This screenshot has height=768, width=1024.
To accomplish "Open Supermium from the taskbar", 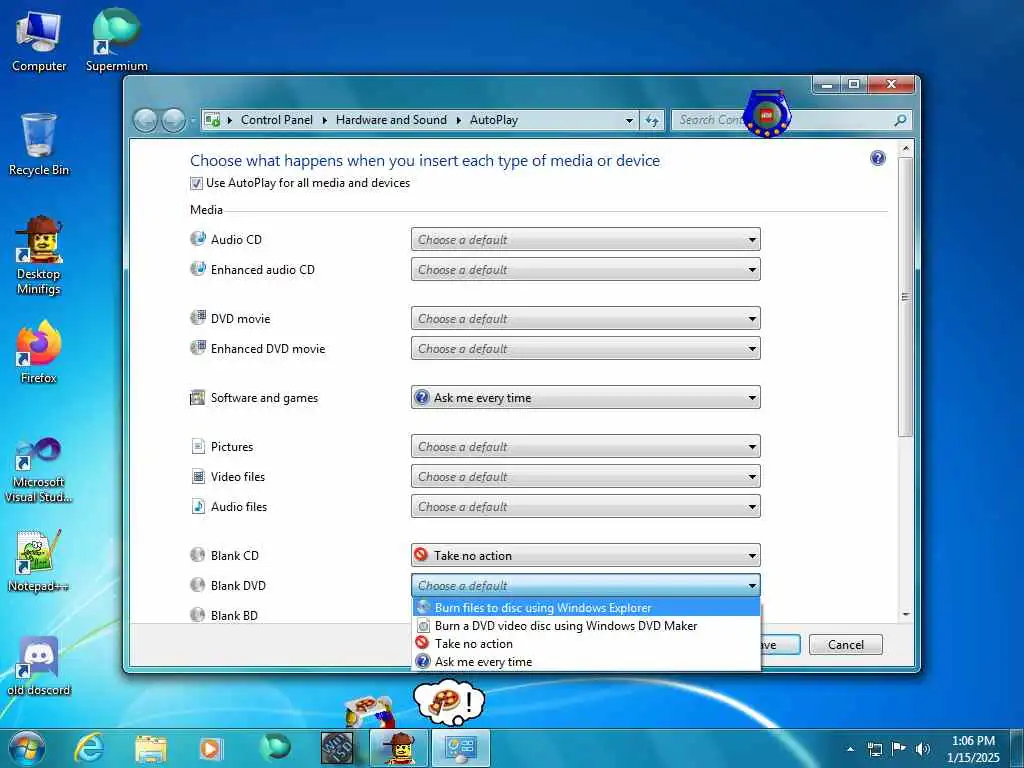I will 275,747.
